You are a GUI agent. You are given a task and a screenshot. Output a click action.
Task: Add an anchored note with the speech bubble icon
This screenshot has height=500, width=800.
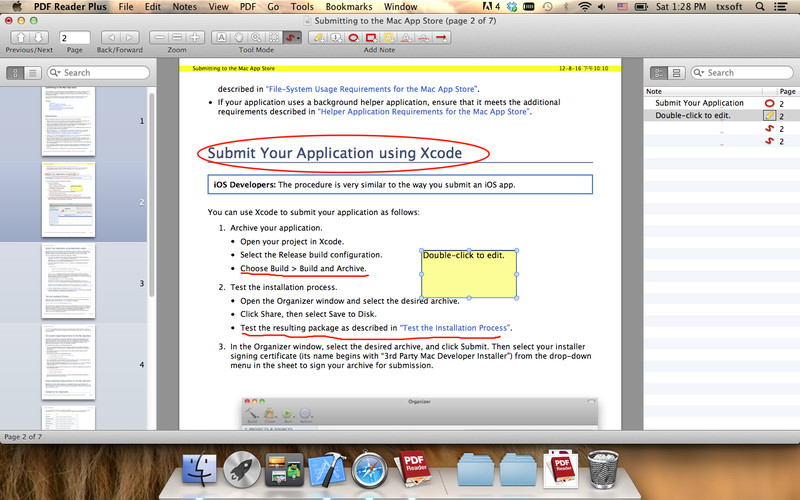coord(336,37)
